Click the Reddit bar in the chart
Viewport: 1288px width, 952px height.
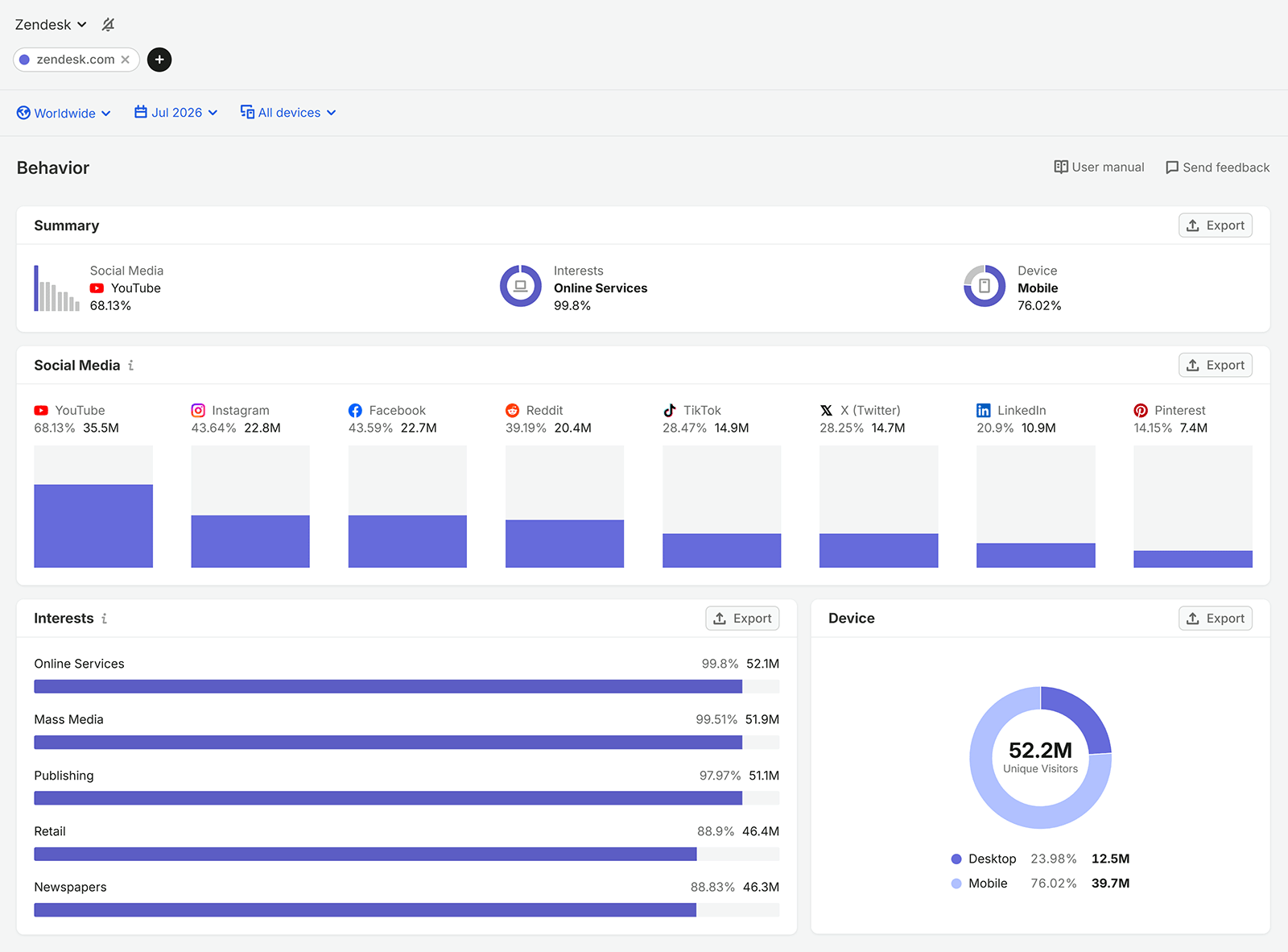[564, 544]
